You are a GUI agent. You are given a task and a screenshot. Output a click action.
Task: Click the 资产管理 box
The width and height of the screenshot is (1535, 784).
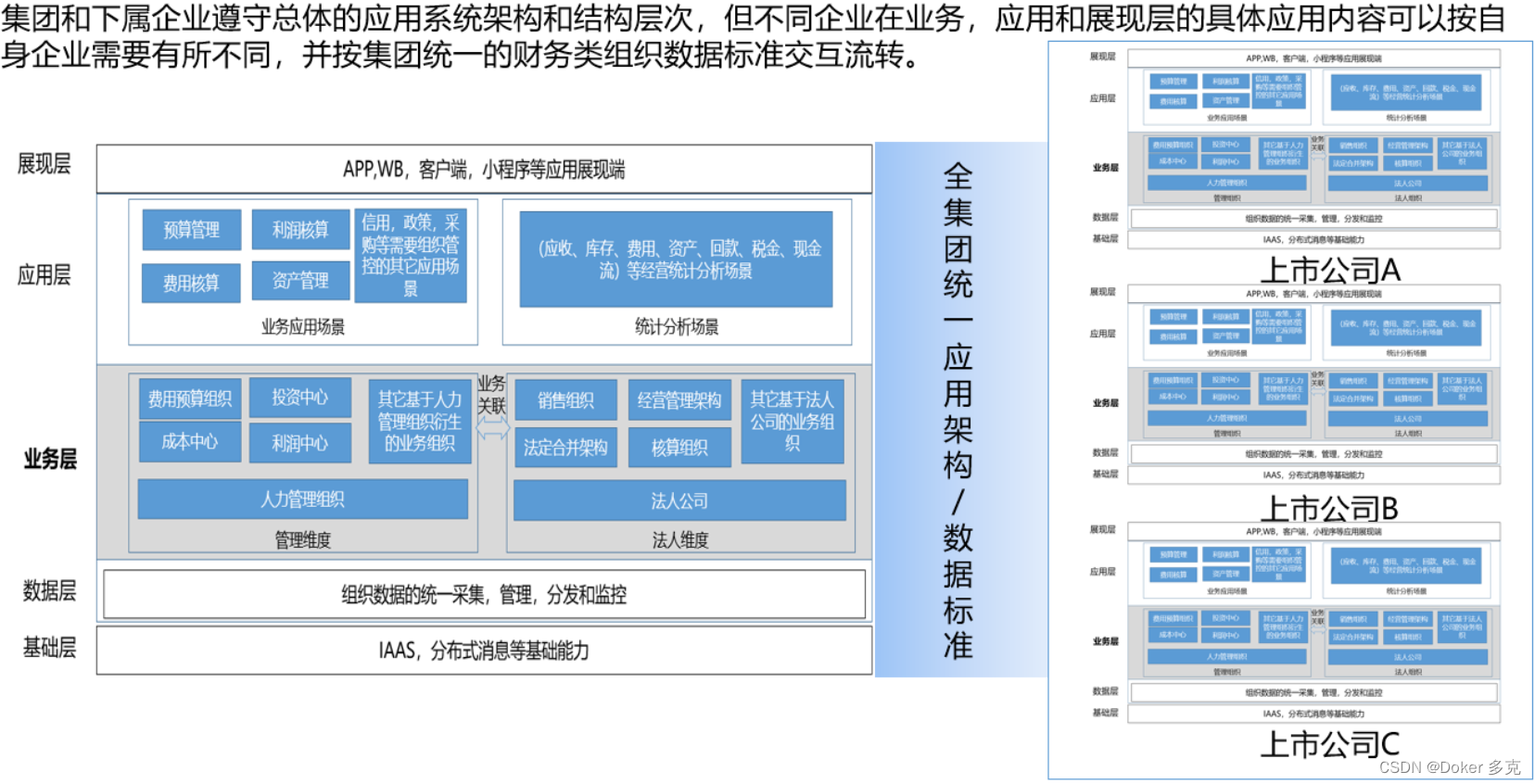pyautogui.click(x=300, y=281)
